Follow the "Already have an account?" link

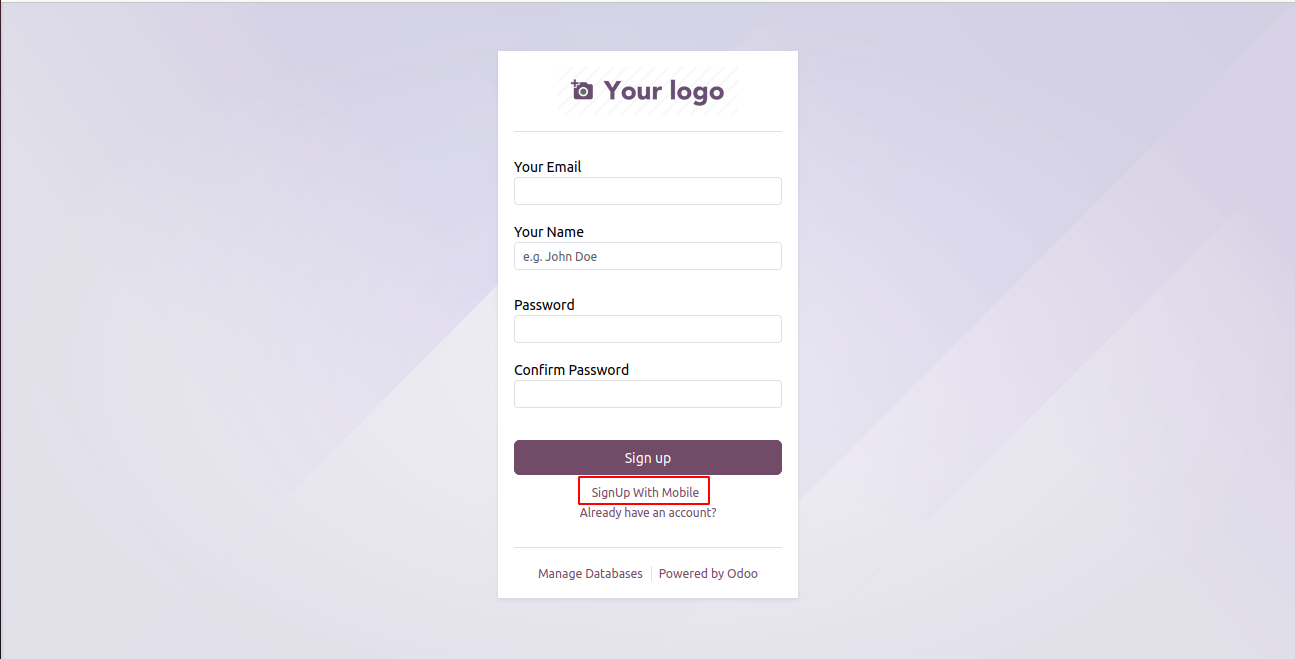click(x=648, y=513)
